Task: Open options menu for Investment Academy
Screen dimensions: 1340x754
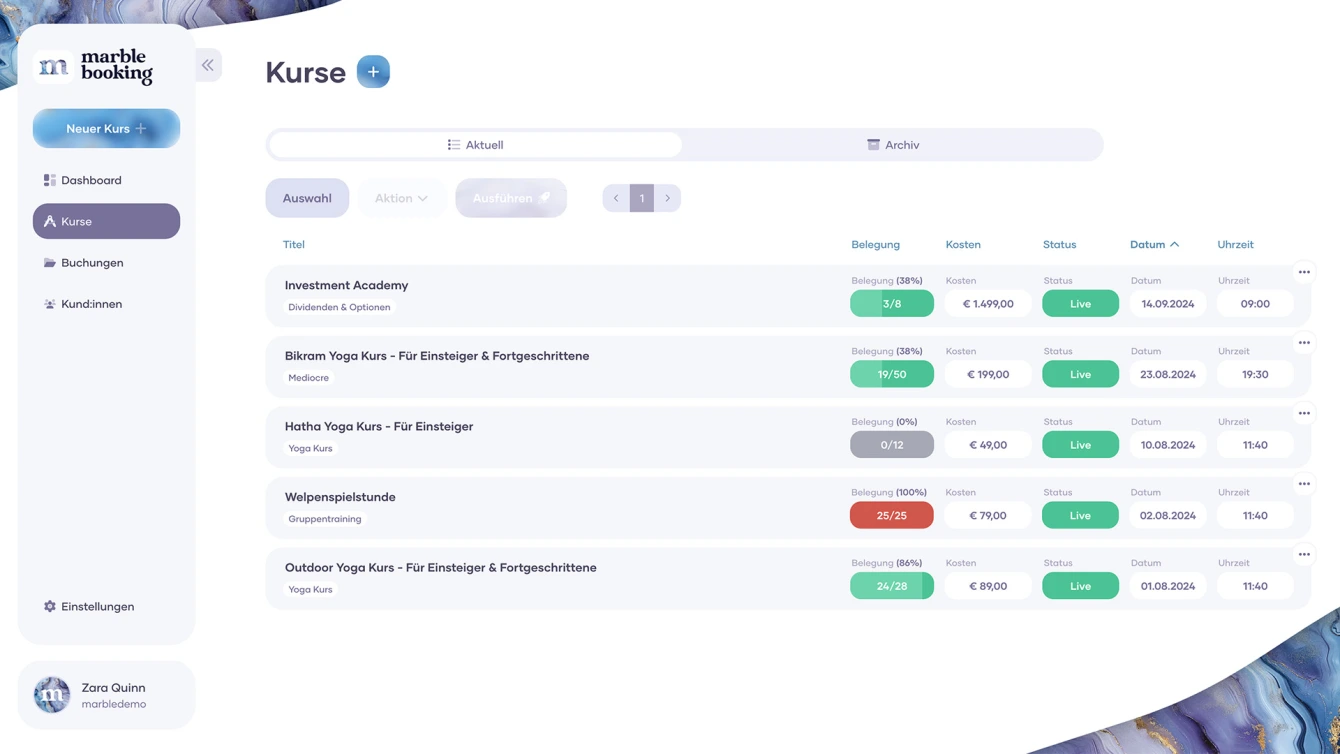Action: point(1304,272)
